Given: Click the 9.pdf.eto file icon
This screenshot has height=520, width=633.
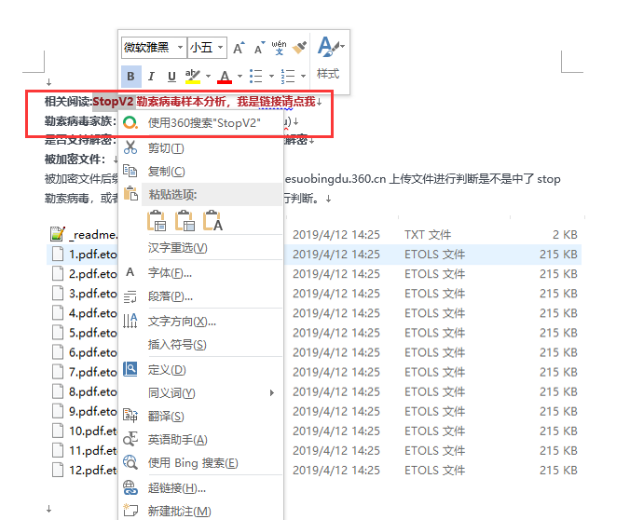Looking at the screenshot, I should (58, 411).
